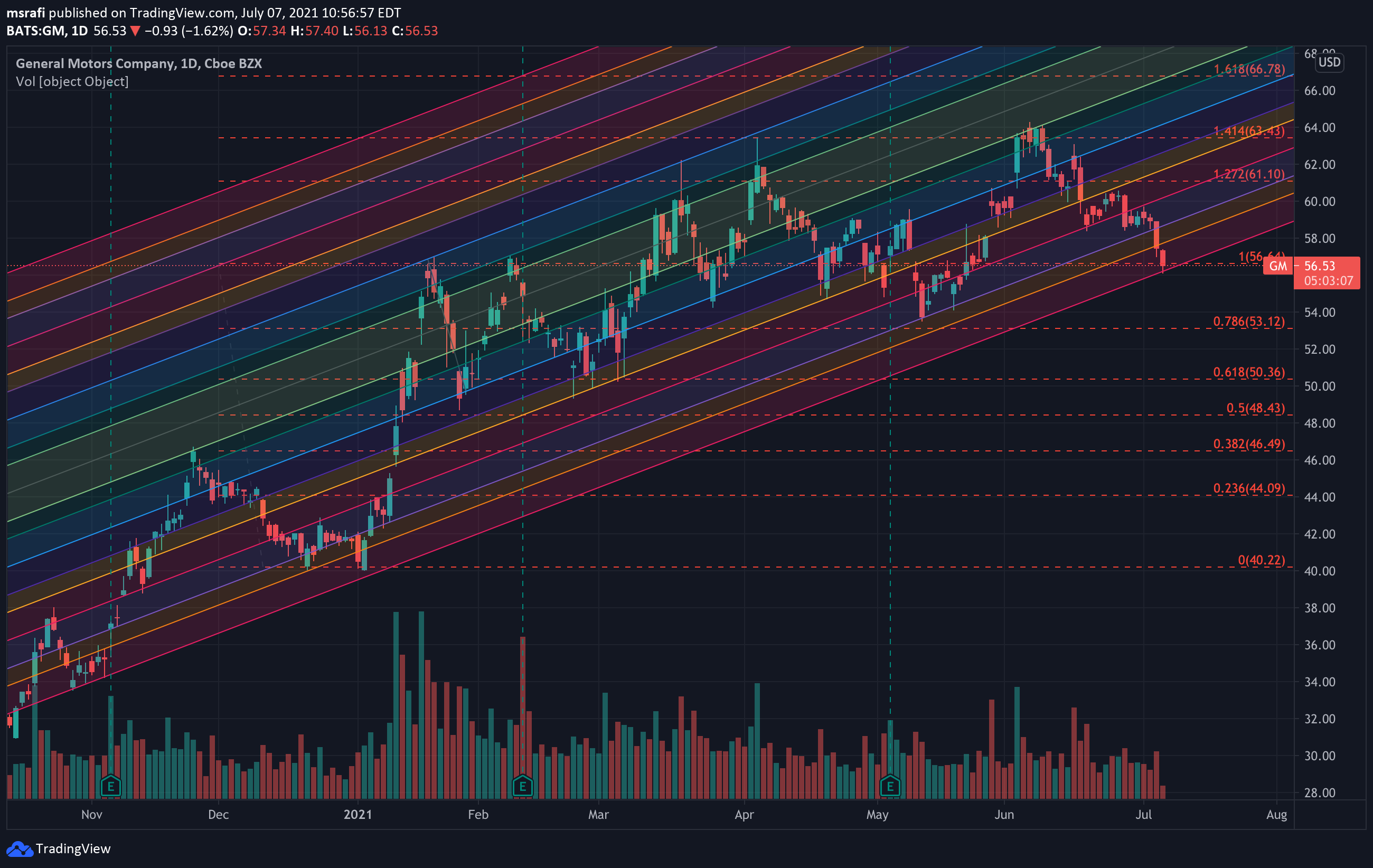Click the November earnings E marker
1373x868 pixels.
coord(110,787)
